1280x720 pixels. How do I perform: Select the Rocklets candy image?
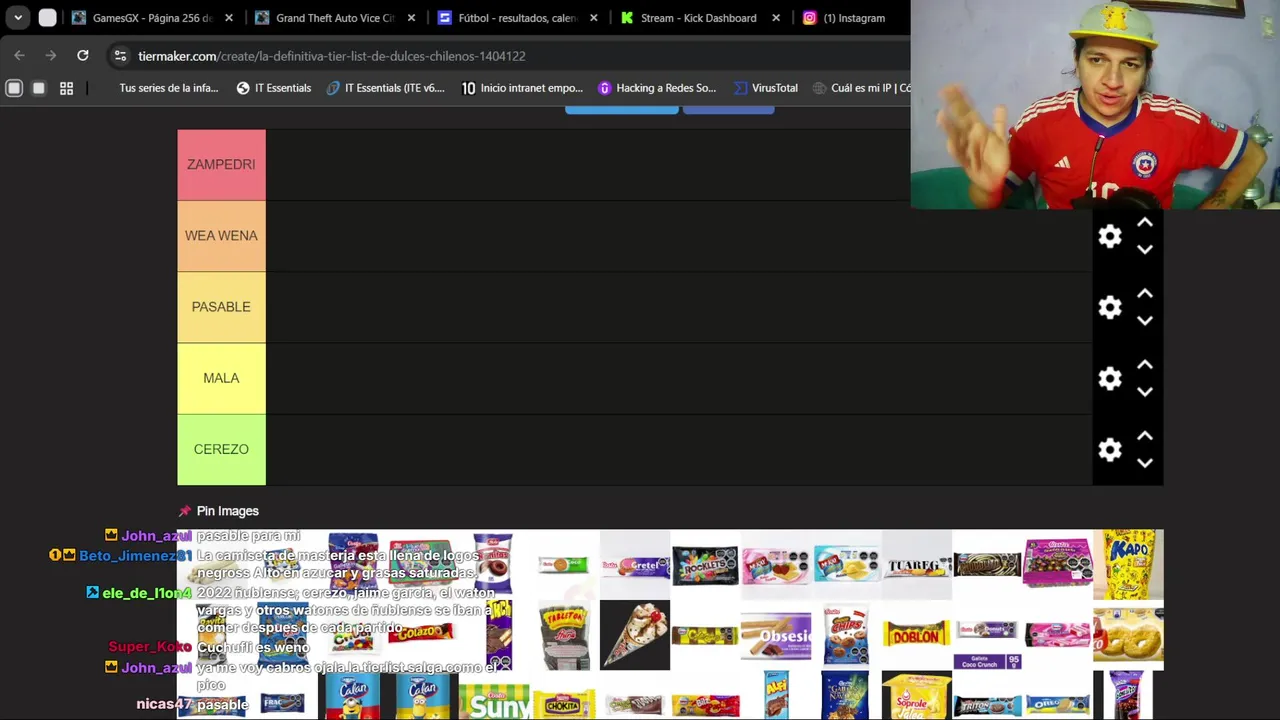(705, 565)
